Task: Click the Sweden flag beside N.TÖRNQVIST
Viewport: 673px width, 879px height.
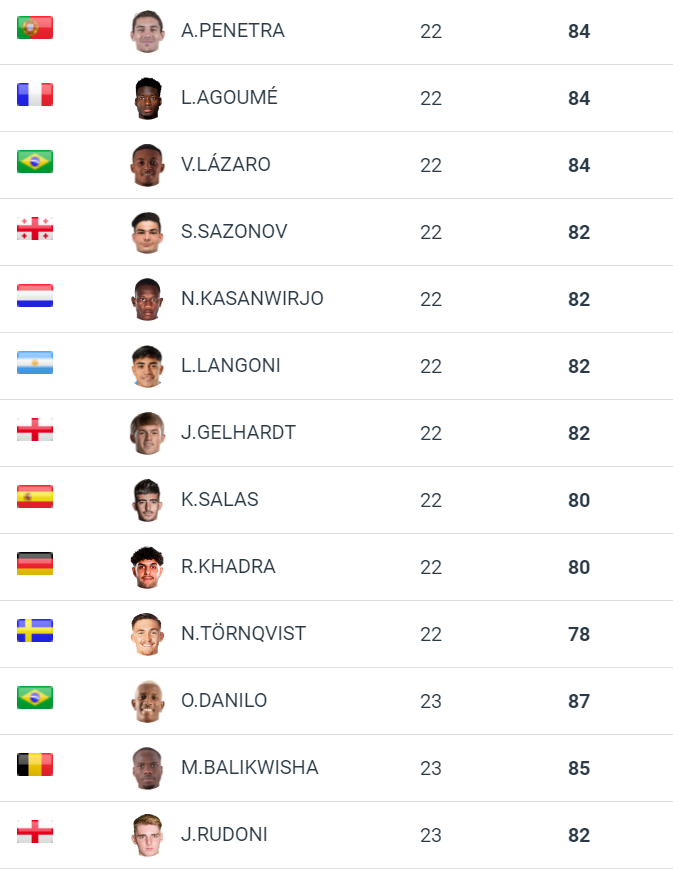Action: [x=35, y=631]
